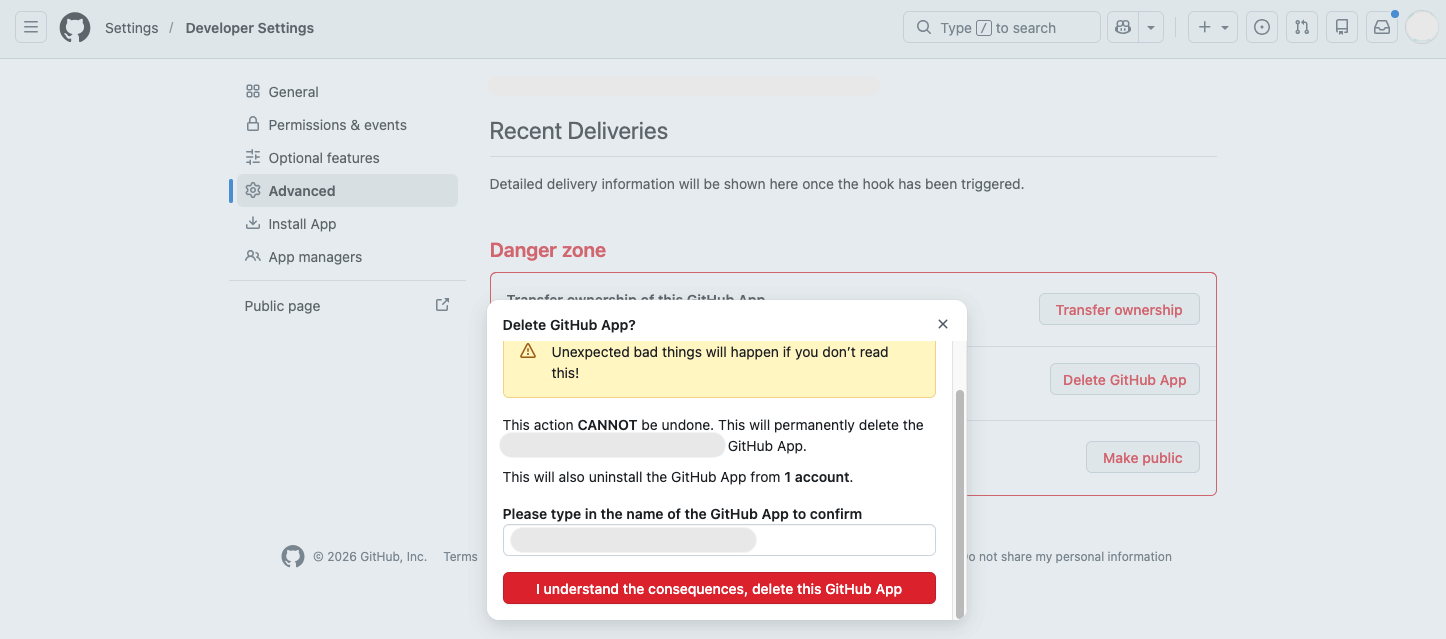The width and height of the screenshot is (1446, 639).
Task: Confirm deletion with red consequences button
Action: (x=719, y=589)
